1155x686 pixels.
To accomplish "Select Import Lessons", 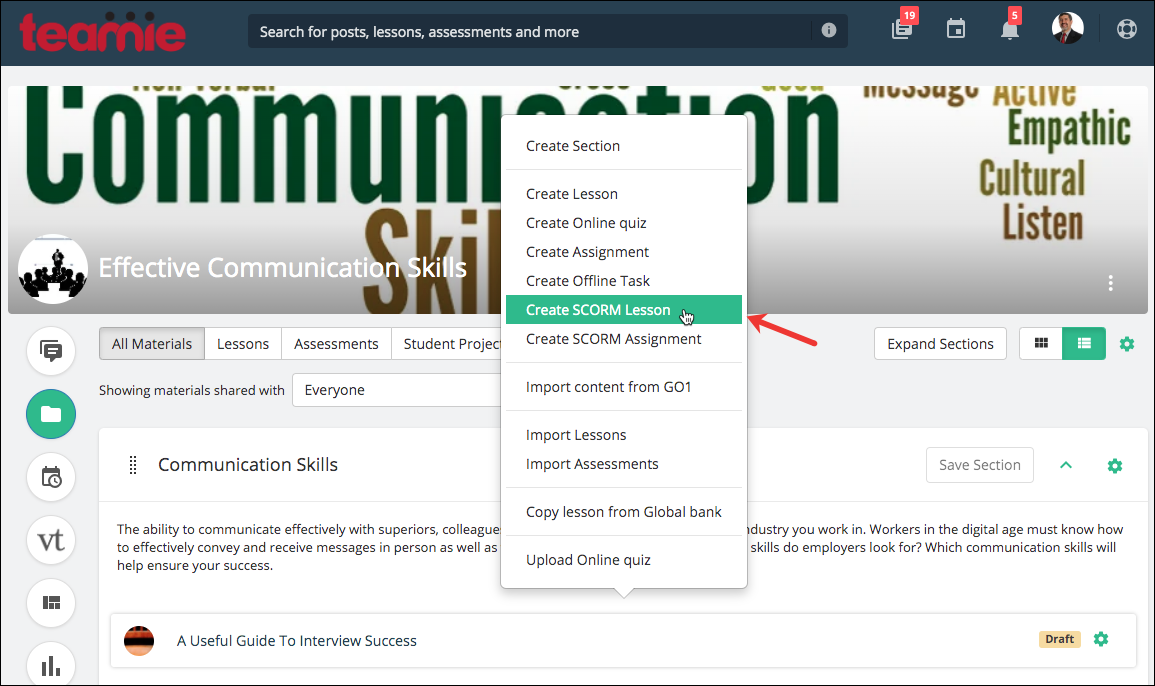I will tap(624, 435).
